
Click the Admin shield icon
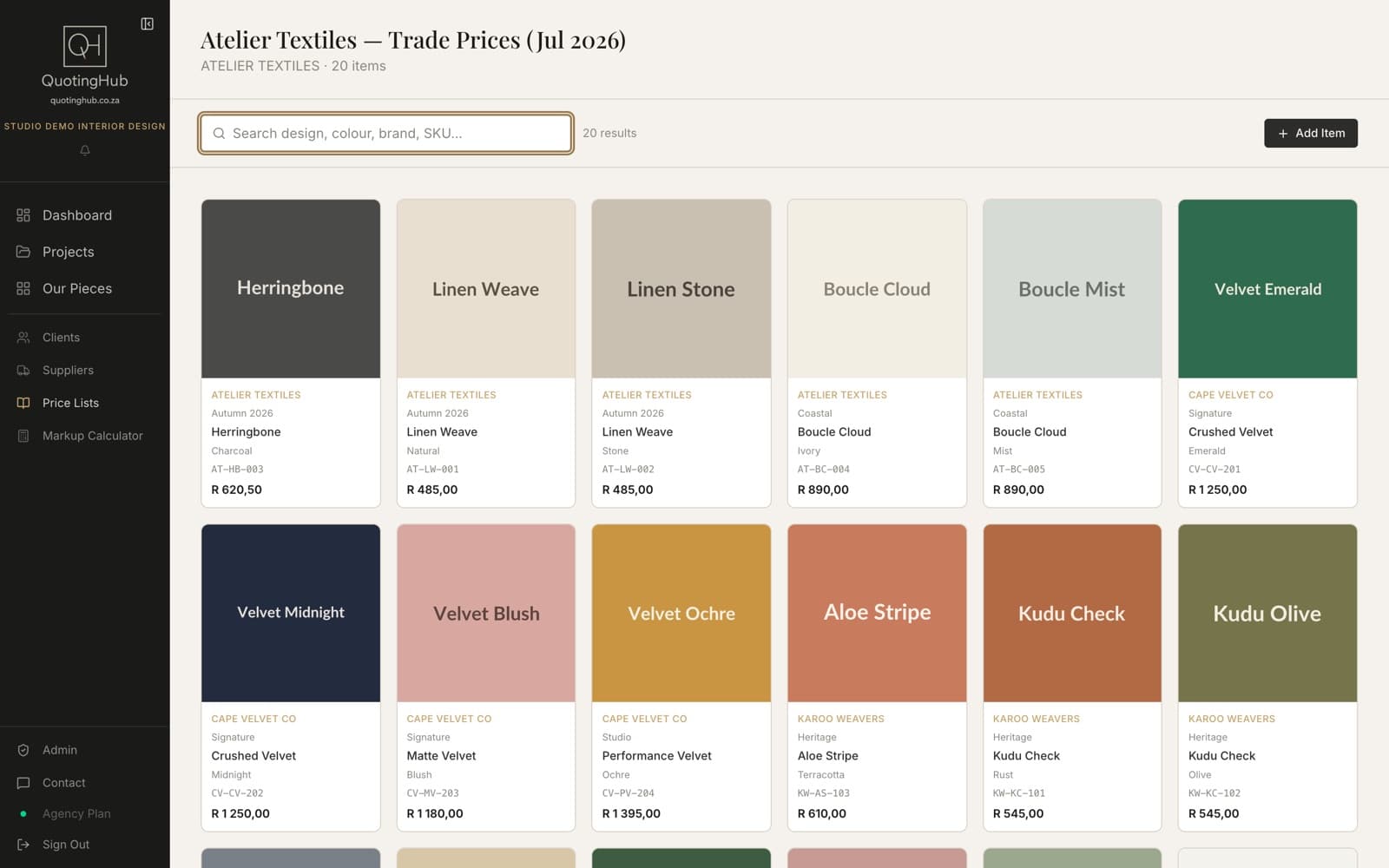click(x=23, y=750)
